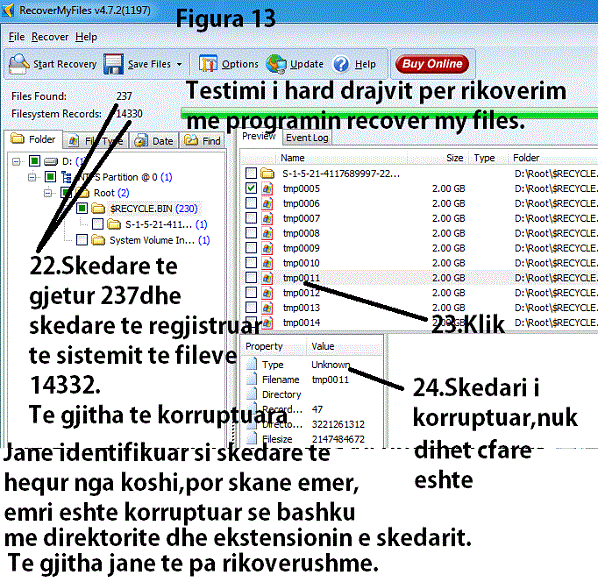Click the Filename property page icon

point(252,379)
